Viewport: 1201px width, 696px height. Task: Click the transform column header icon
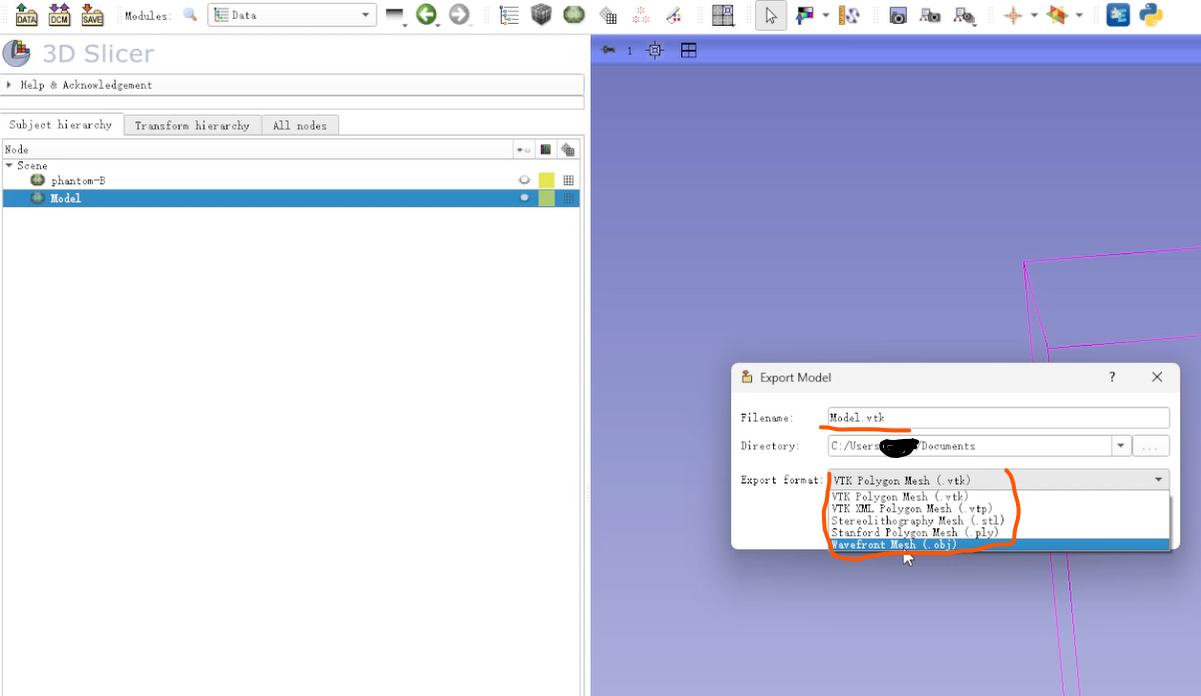pyautogui.click(x=568, y=149)
